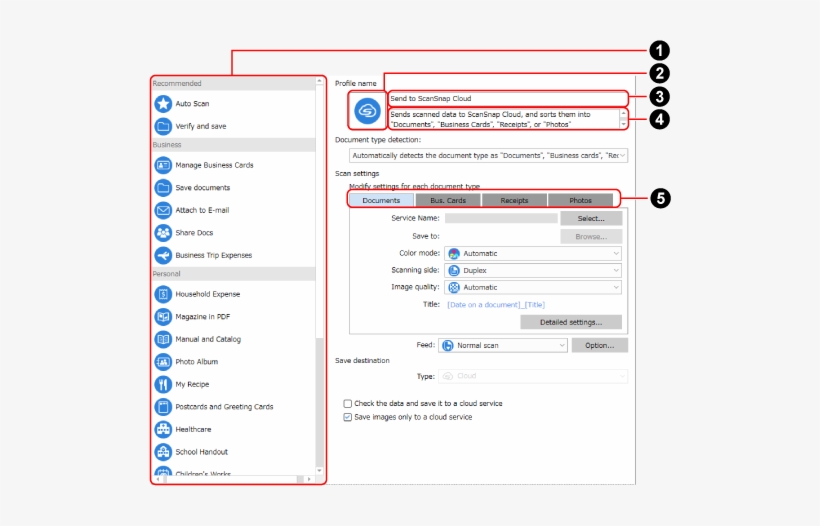Click the profile list scroll-down arrow

click(x=320, y=471)
